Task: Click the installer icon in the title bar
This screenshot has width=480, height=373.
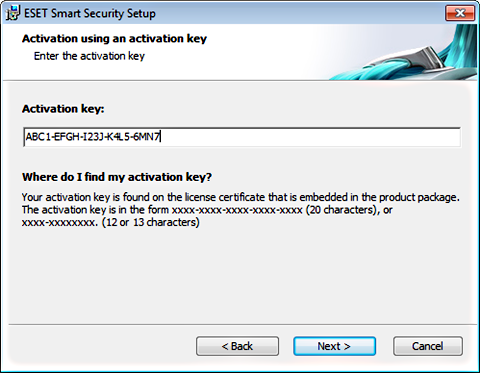Action: [13, 13]
